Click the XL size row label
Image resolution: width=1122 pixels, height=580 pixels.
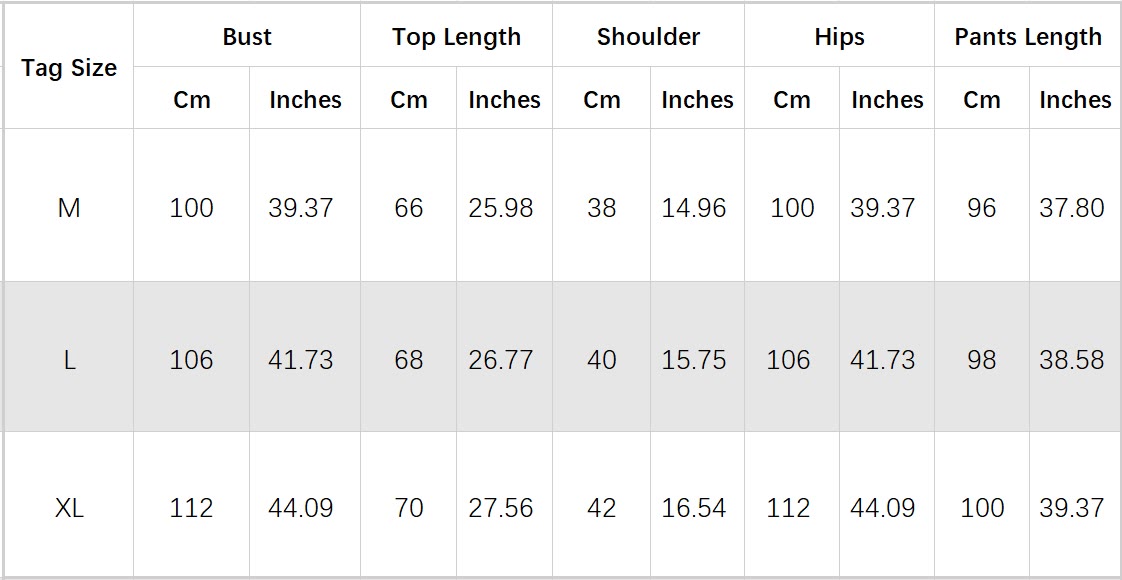point(69,508)
